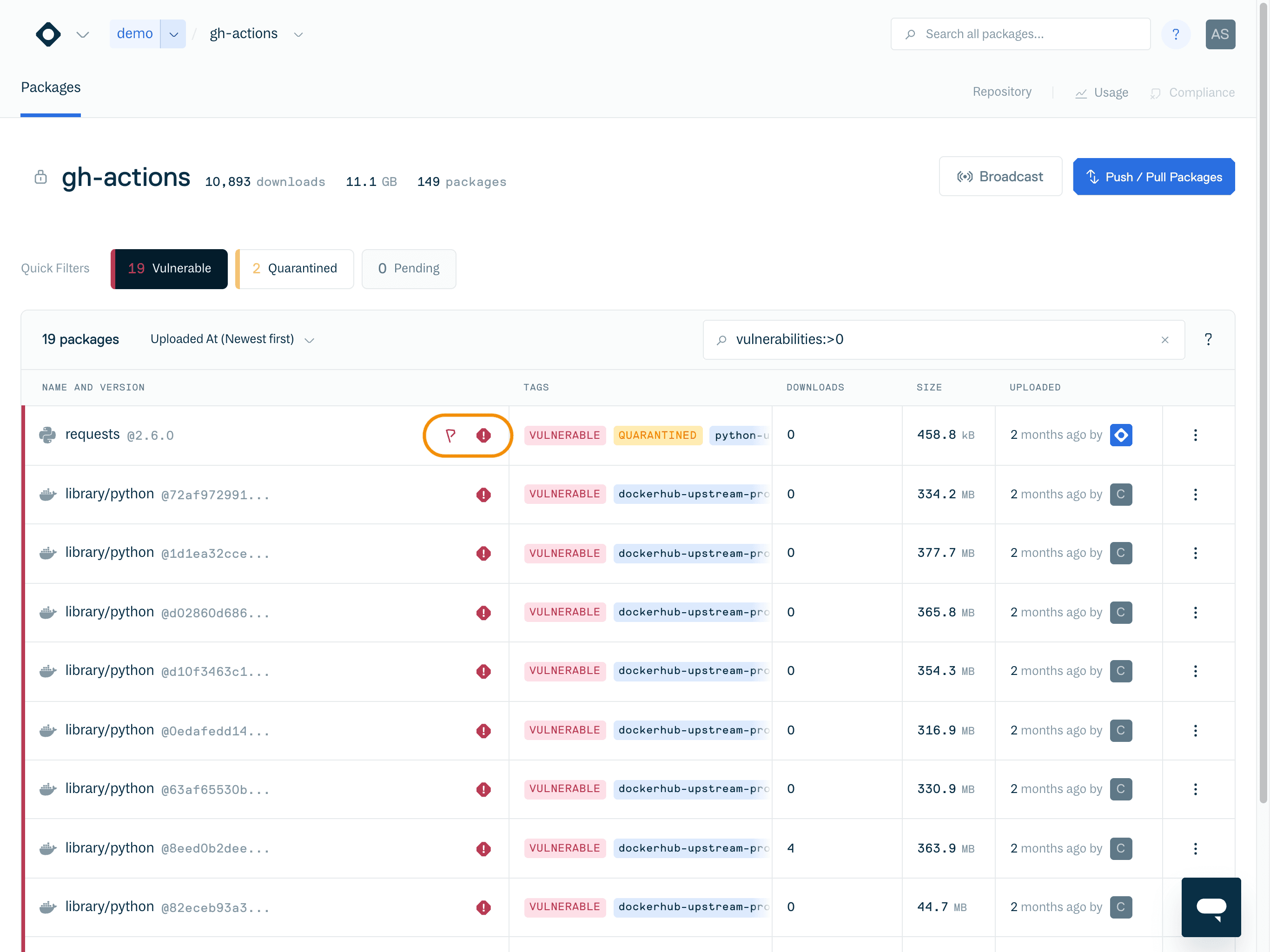This screenshot has height=952, width=1270.
Task: Toggle the 2 Quarantined quick filter
Action: tap(295, 269)
